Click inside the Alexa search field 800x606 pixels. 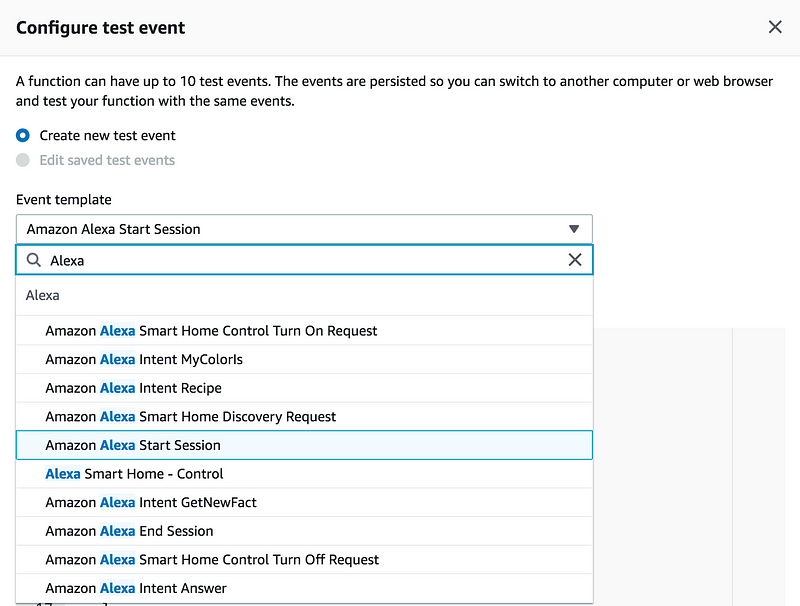300,260
